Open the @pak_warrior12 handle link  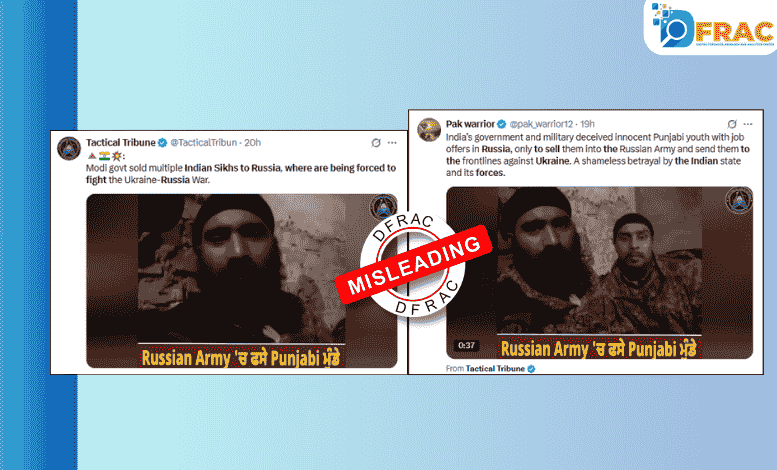[541, 124]
